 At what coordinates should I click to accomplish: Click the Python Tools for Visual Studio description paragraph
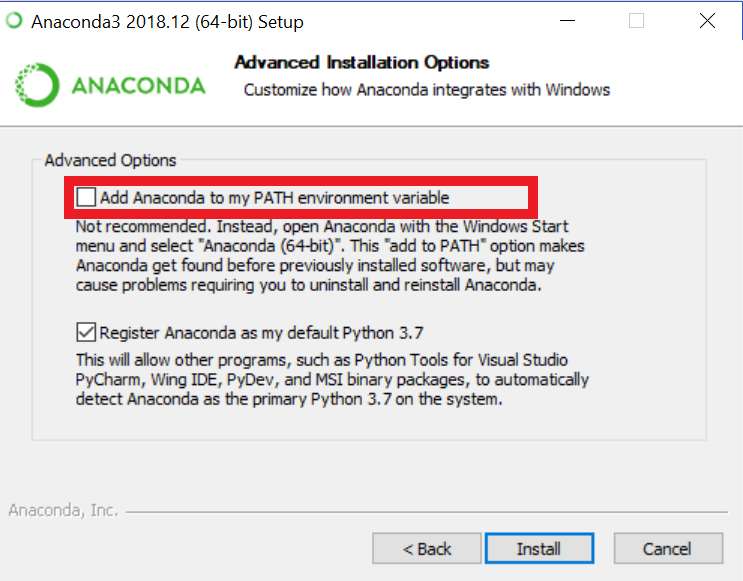point(332,379)
